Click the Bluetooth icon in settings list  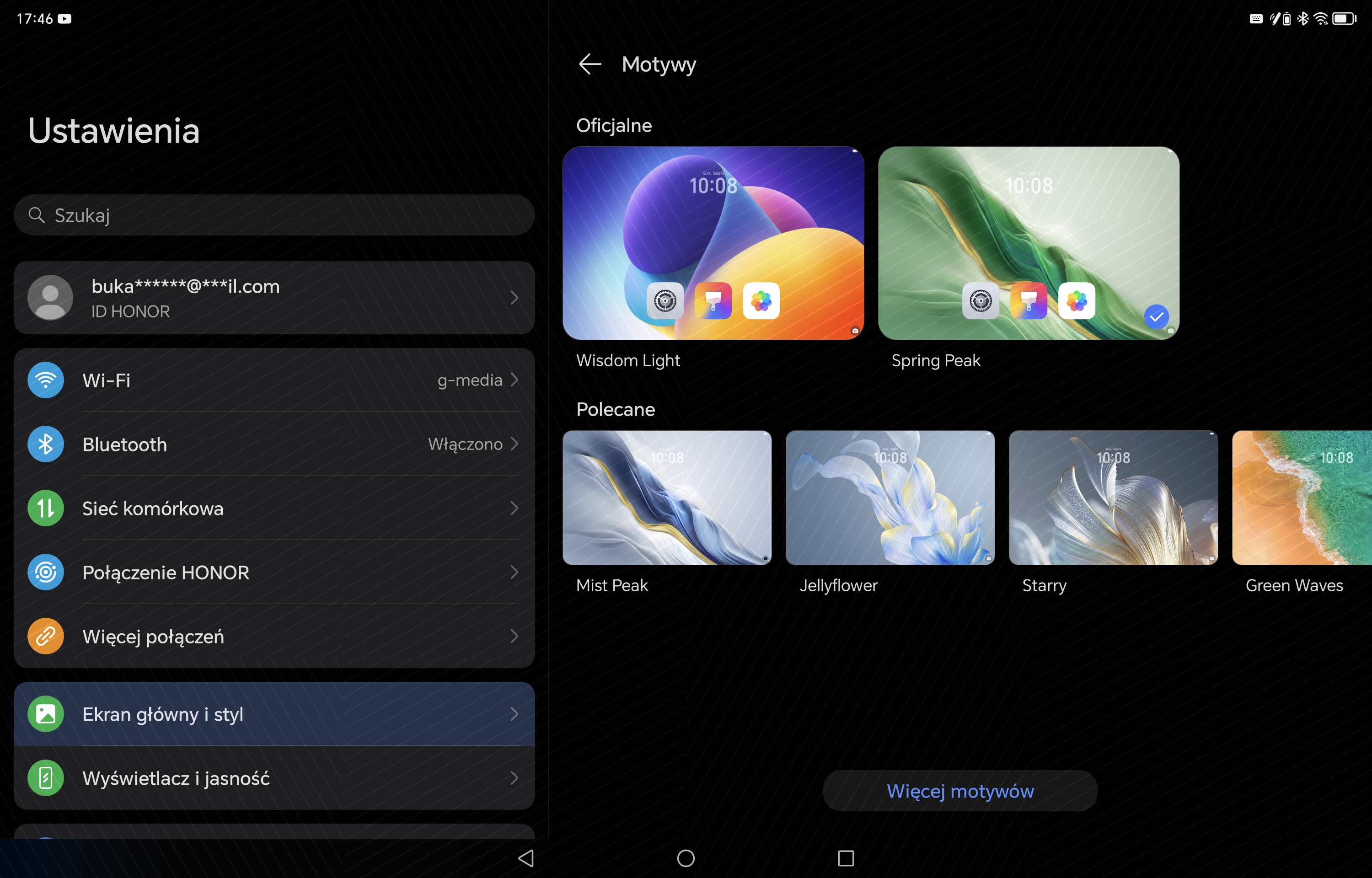(46, 444)
